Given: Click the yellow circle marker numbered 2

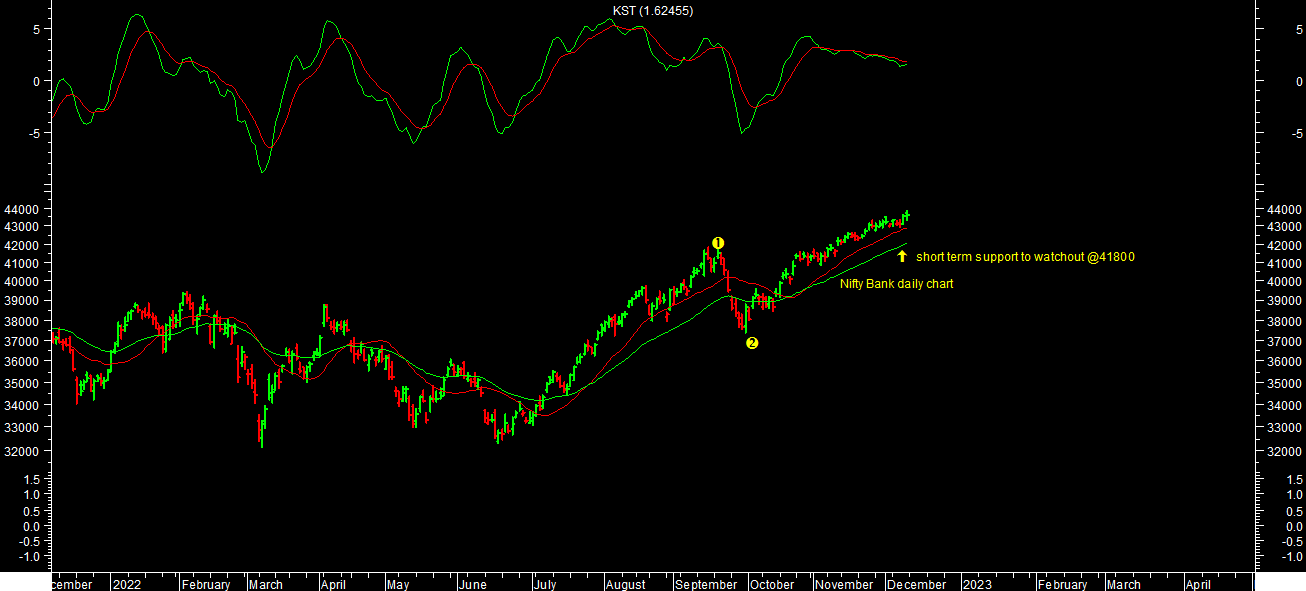Looking at the screenshot, I should tap(752, 343).
